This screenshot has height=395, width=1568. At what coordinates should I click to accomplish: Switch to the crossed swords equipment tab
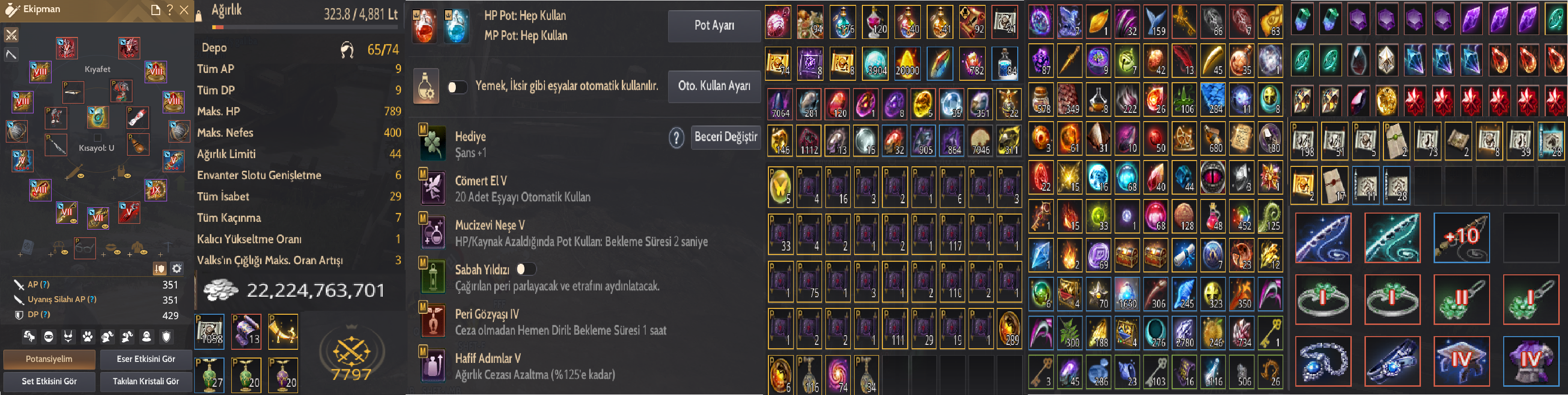(11, 35)
